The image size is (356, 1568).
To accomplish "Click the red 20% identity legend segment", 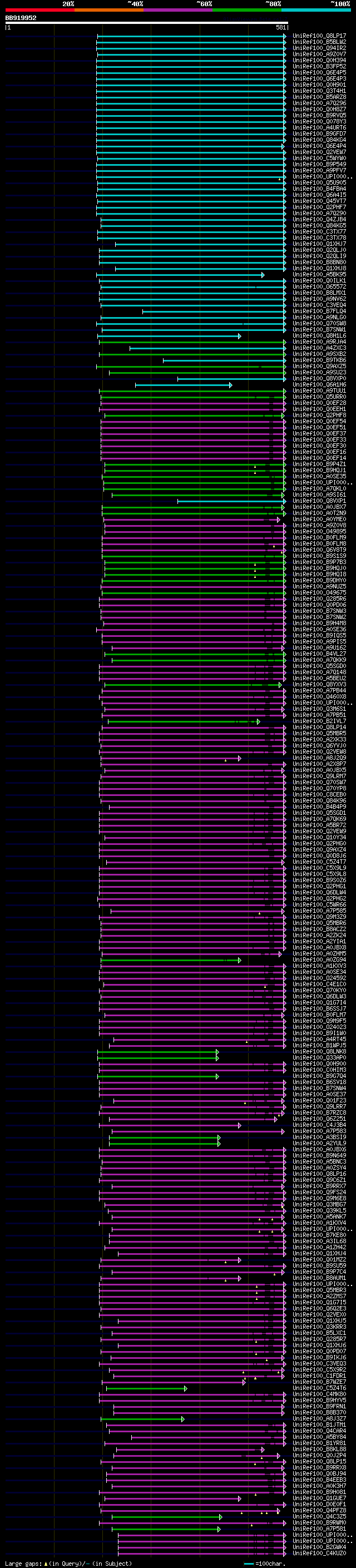I will tap(40, 10).
